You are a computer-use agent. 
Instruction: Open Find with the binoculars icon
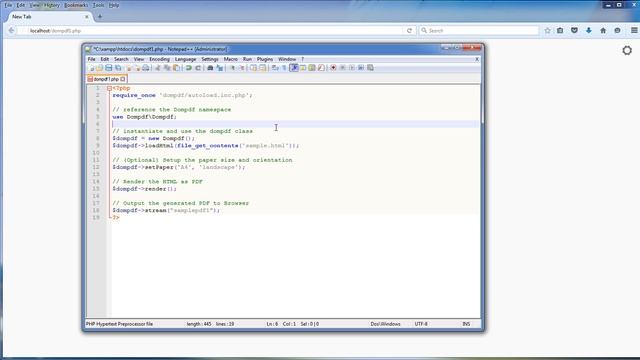point(210,68)
